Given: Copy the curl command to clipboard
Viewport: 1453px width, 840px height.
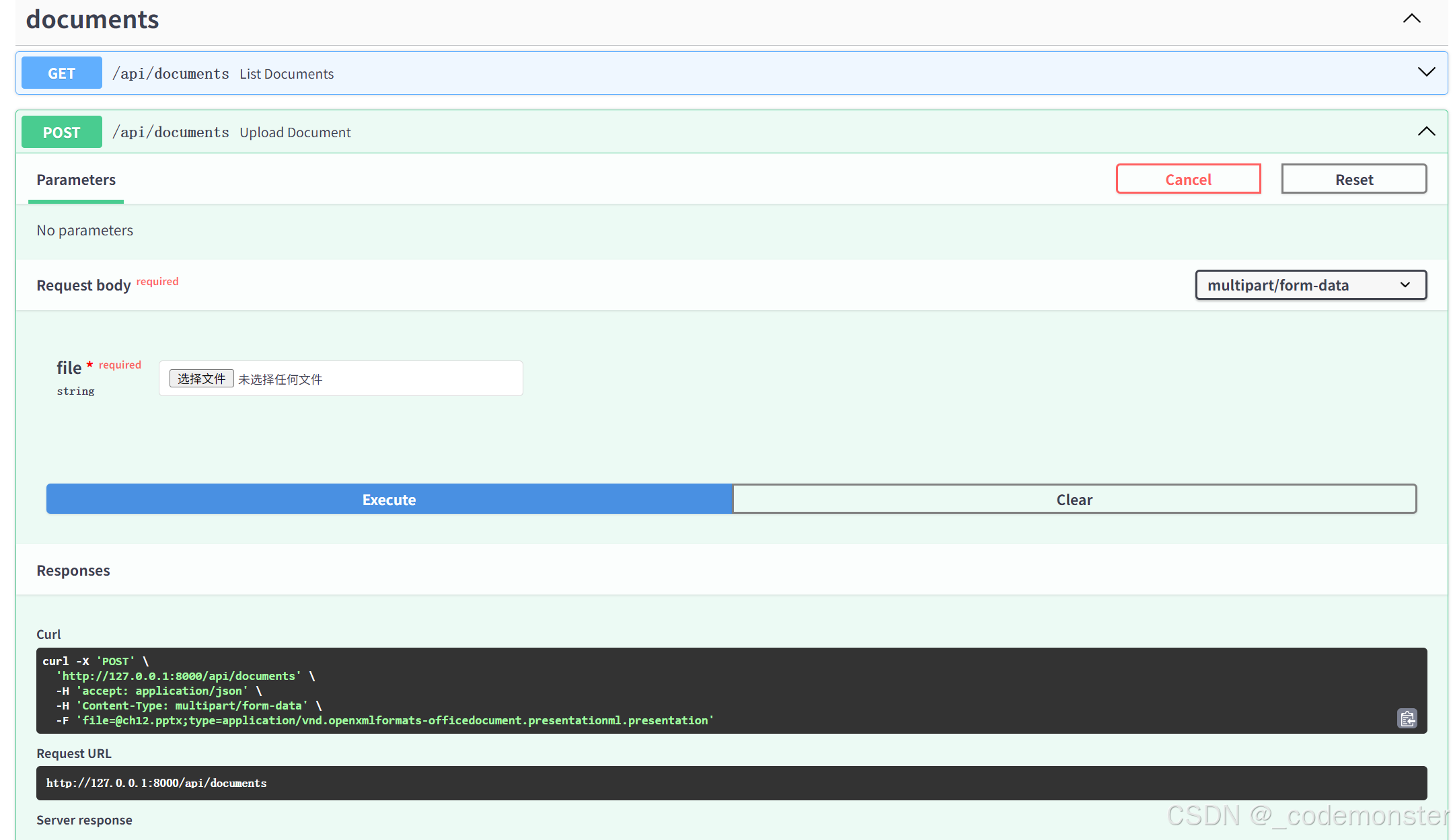Looking at the screenshot, I should click(x=1407, y=718).
